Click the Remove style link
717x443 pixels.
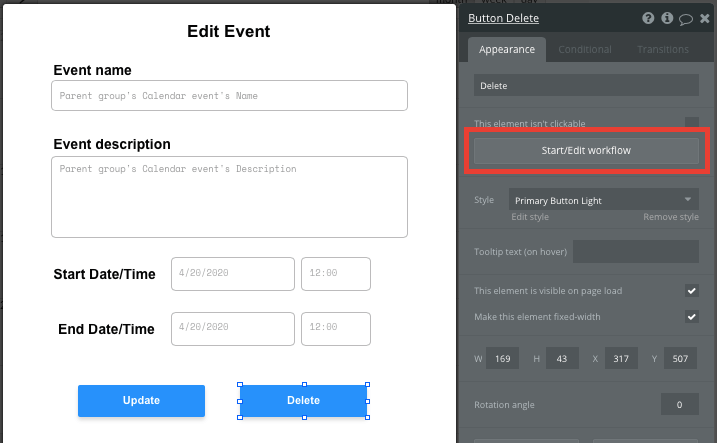671,217
